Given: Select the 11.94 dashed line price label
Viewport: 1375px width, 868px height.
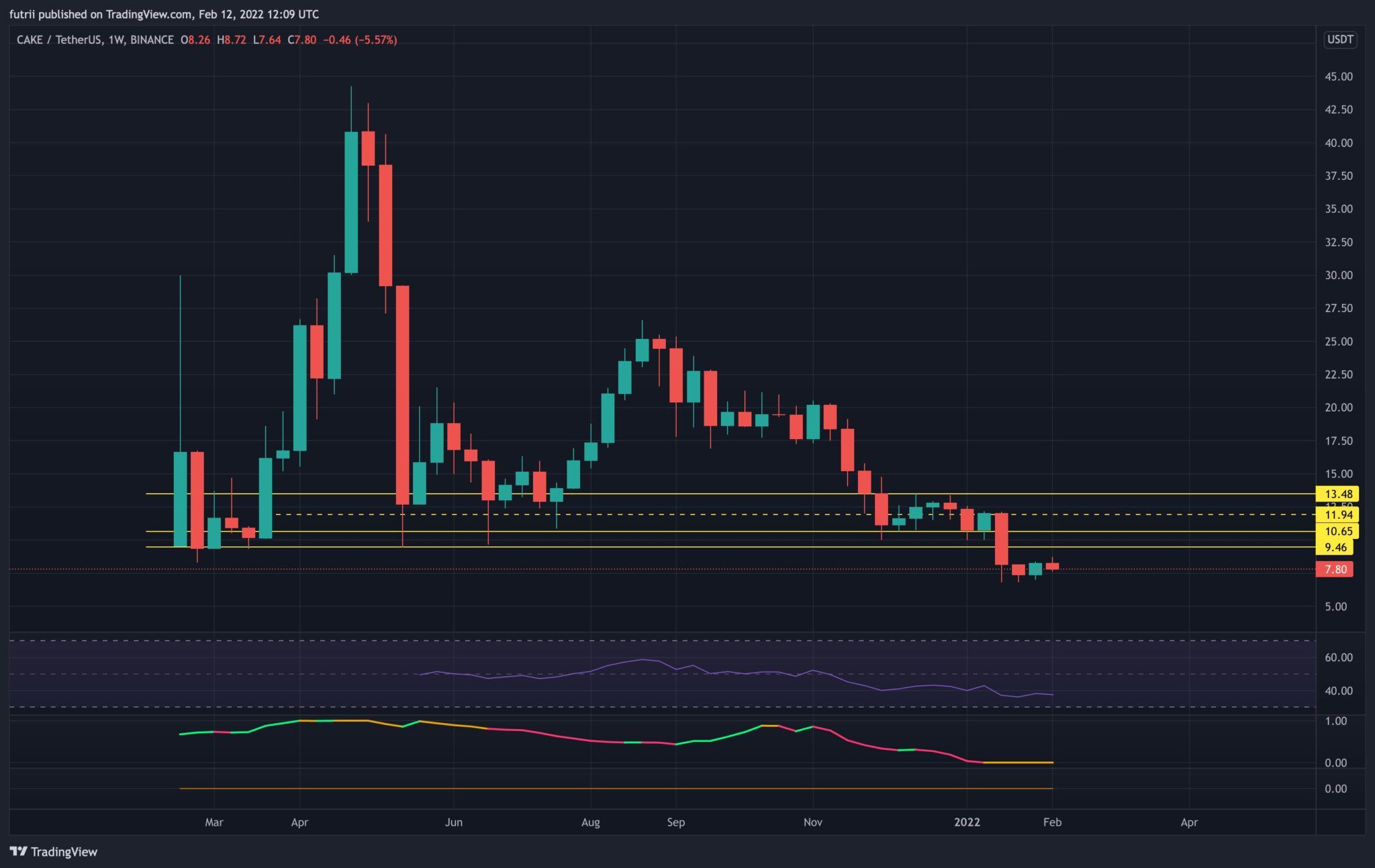Looking at the screenshot, I should tap(1337, 515).
